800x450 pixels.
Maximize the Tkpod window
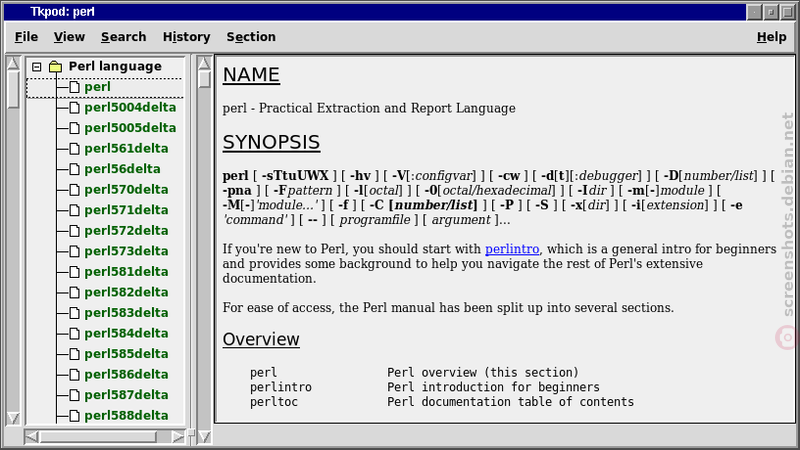(787, 12)
